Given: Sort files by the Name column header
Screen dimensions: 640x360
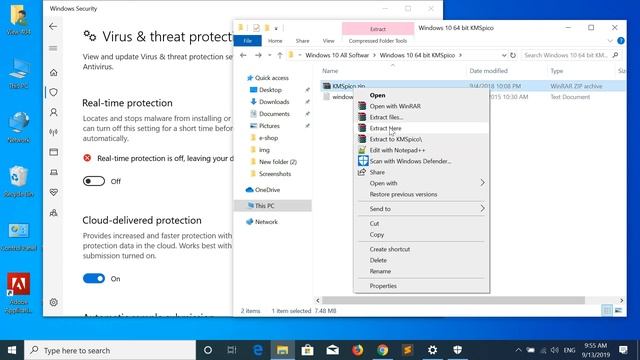Looking at the screenshot, I should pyautogui.click(x=330, y=71).
